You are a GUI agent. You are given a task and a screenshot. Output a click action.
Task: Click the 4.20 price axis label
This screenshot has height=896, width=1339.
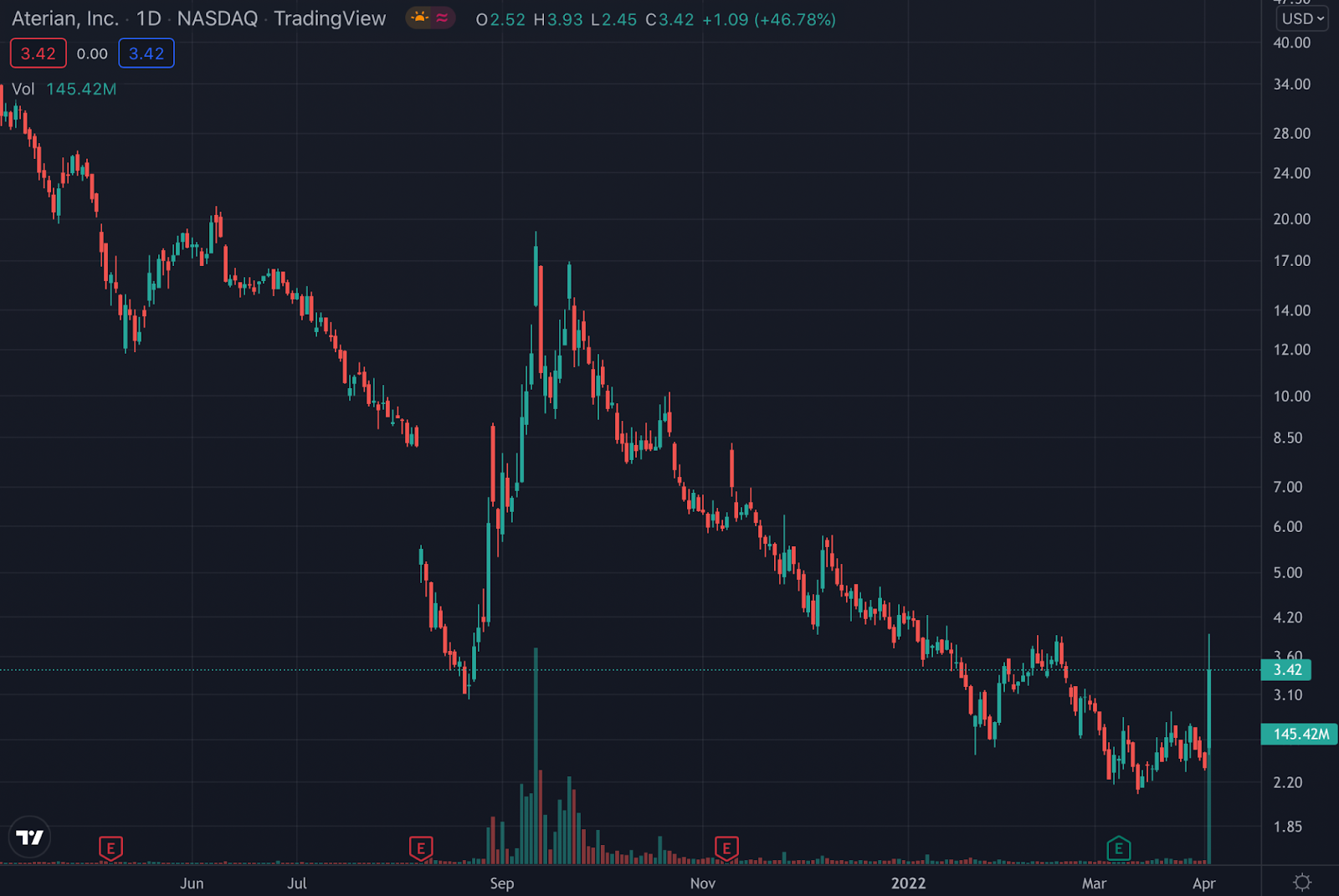(x=1288, y=617)
